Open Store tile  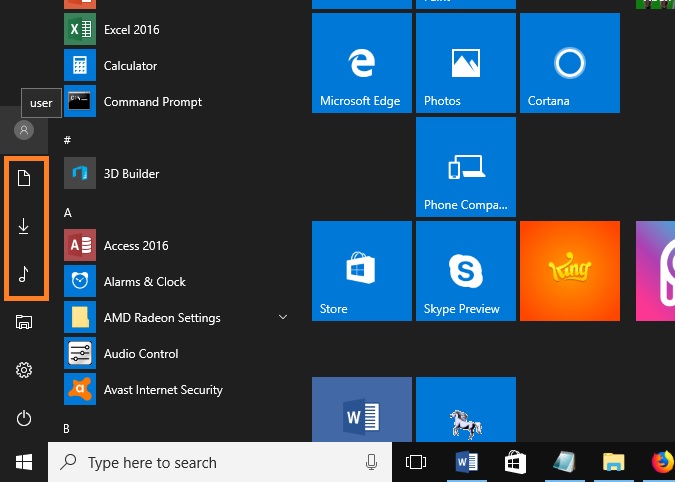pyautogui.click(x=362, y=271)
